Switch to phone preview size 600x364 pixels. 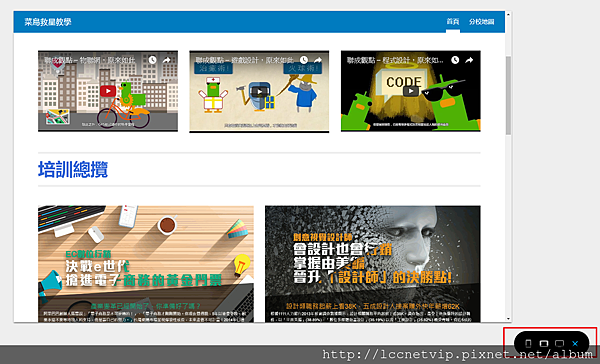click(x=528, y=343)
